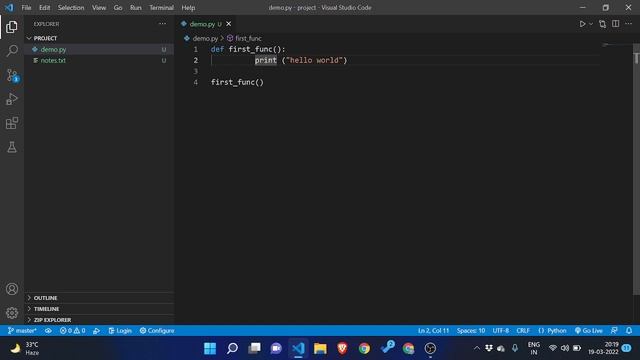This screenshot has width=640, height=360.
Task: Open notifications bell in status bar
Action: point(629,331)
